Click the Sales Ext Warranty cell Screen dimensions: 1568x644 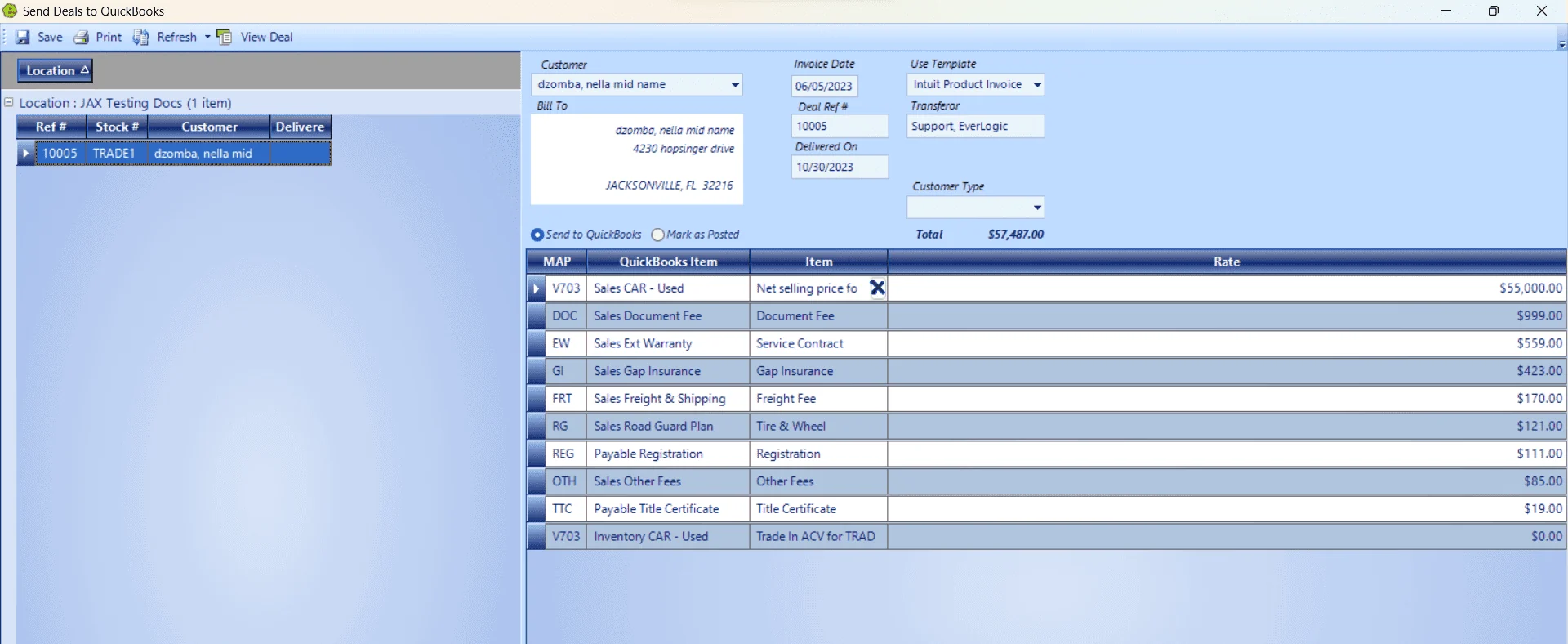tap(668, 344)
